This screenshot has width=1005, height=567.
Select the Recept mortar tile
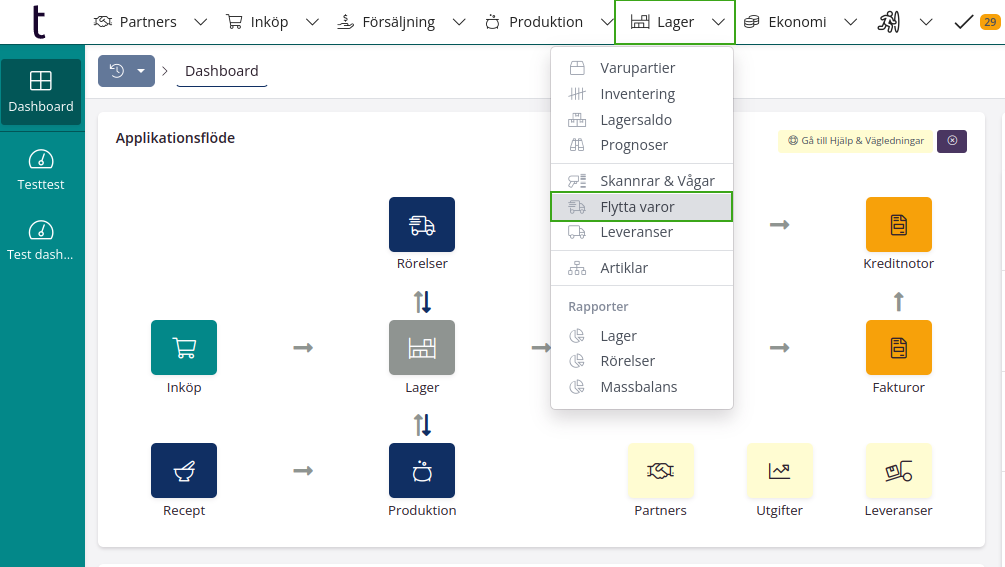183,471
